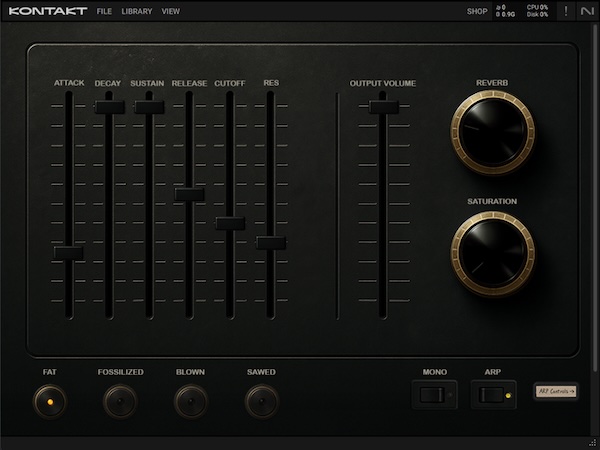Click the vertical scrollbar on the right edge
Viewport: 600px width, 450px height.
[595, 197]
